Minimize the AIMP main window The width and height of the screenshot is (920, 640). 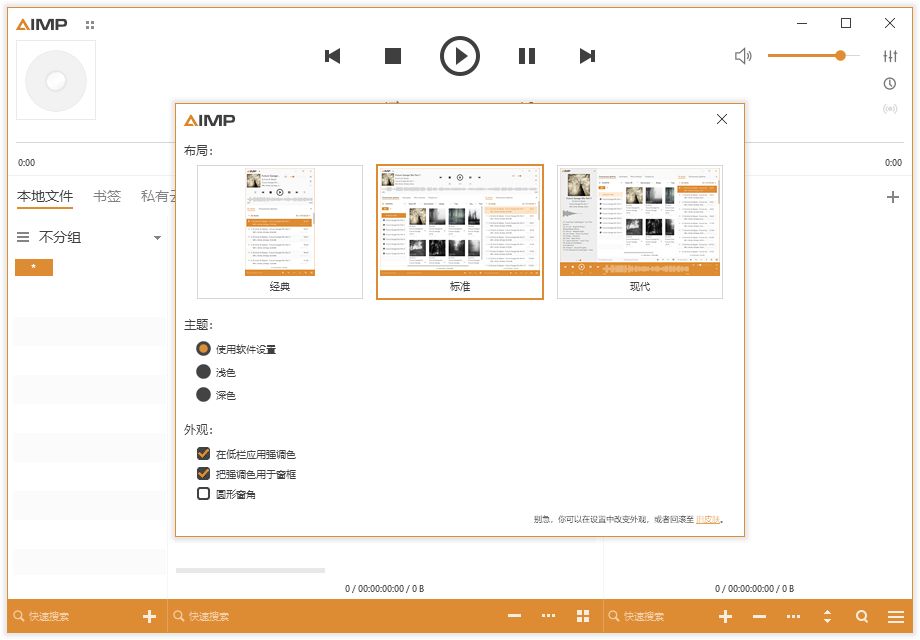802,23
